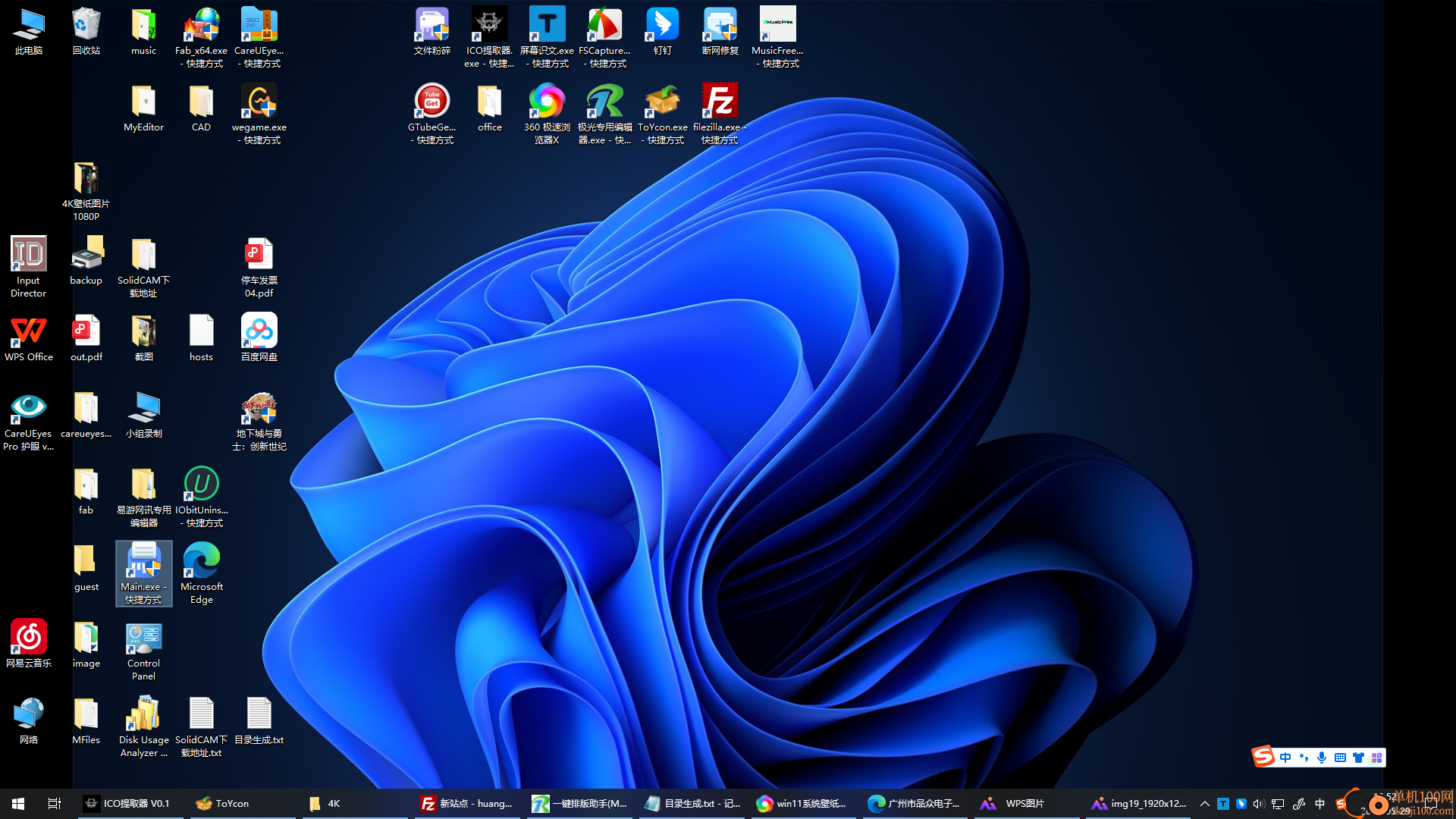
Task: Select the 网络 network icon
Action: pos(29,721)
